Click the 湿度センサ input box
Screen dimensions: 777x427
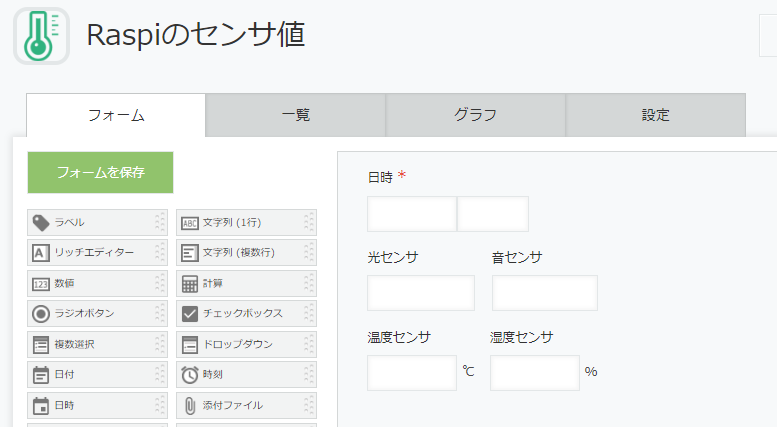[x=535, y=373]
